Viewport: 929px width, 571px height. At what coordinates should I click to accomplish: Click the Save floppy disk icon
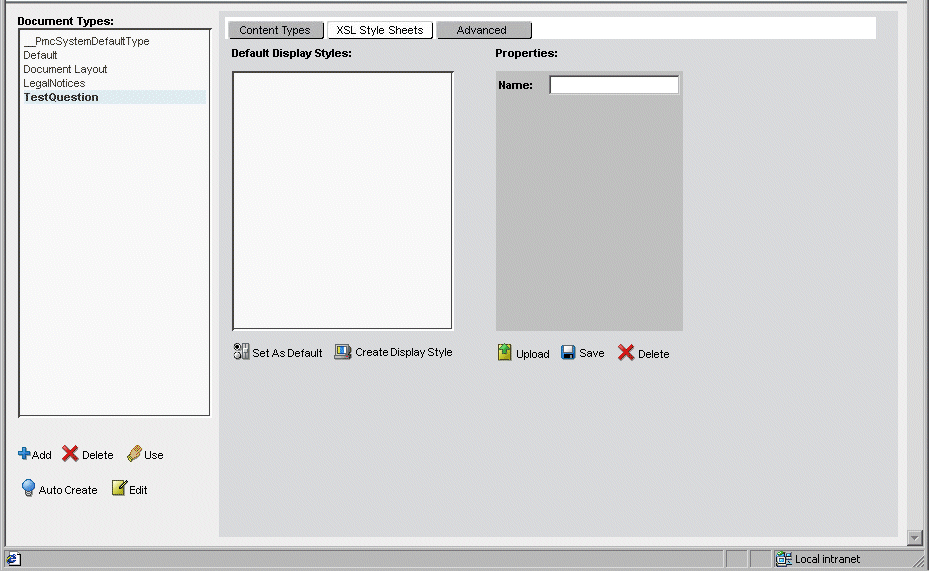(x=568, y=353)
